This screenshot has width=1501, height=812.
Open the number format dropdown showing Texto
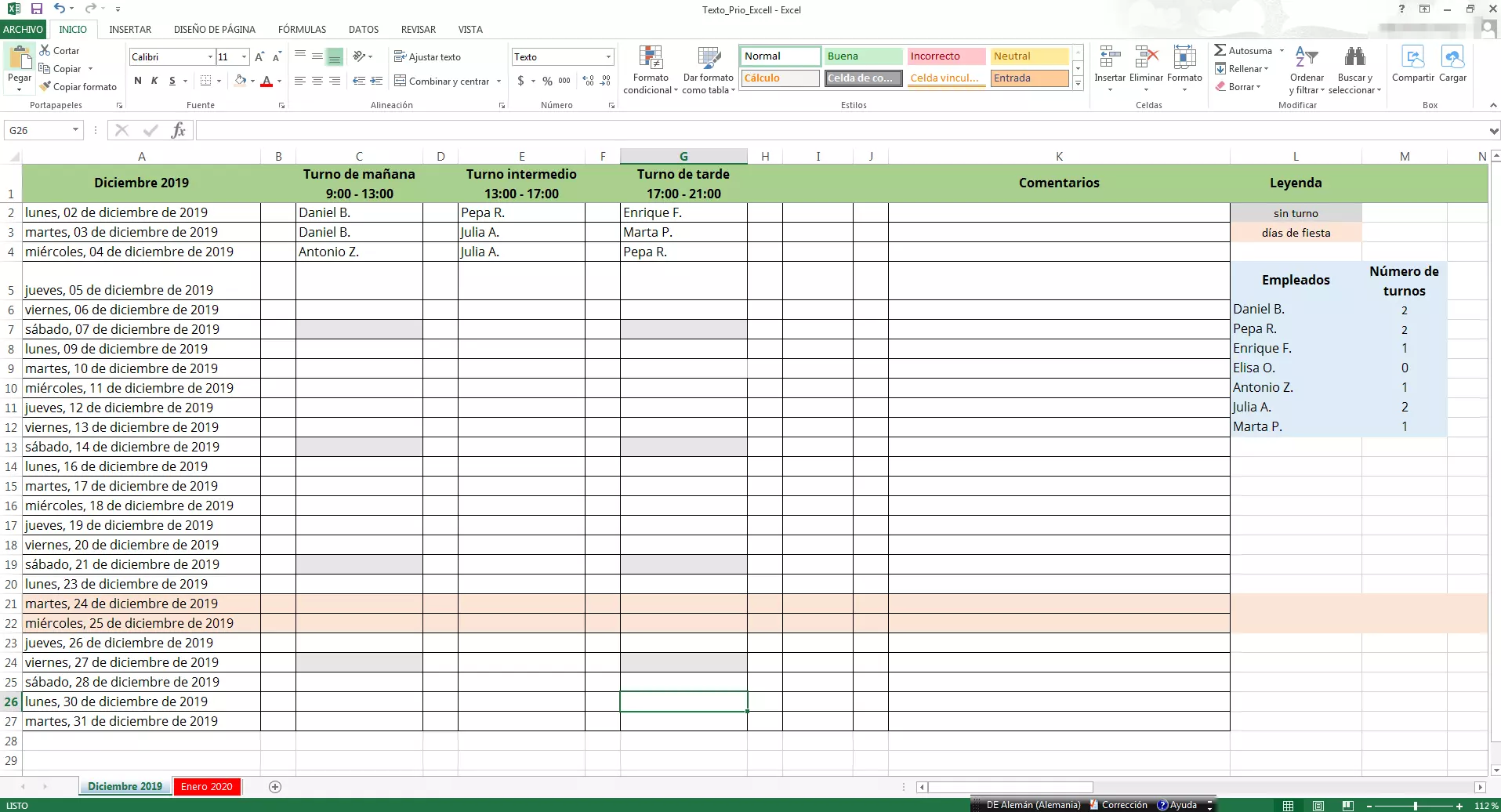point(607,56)
